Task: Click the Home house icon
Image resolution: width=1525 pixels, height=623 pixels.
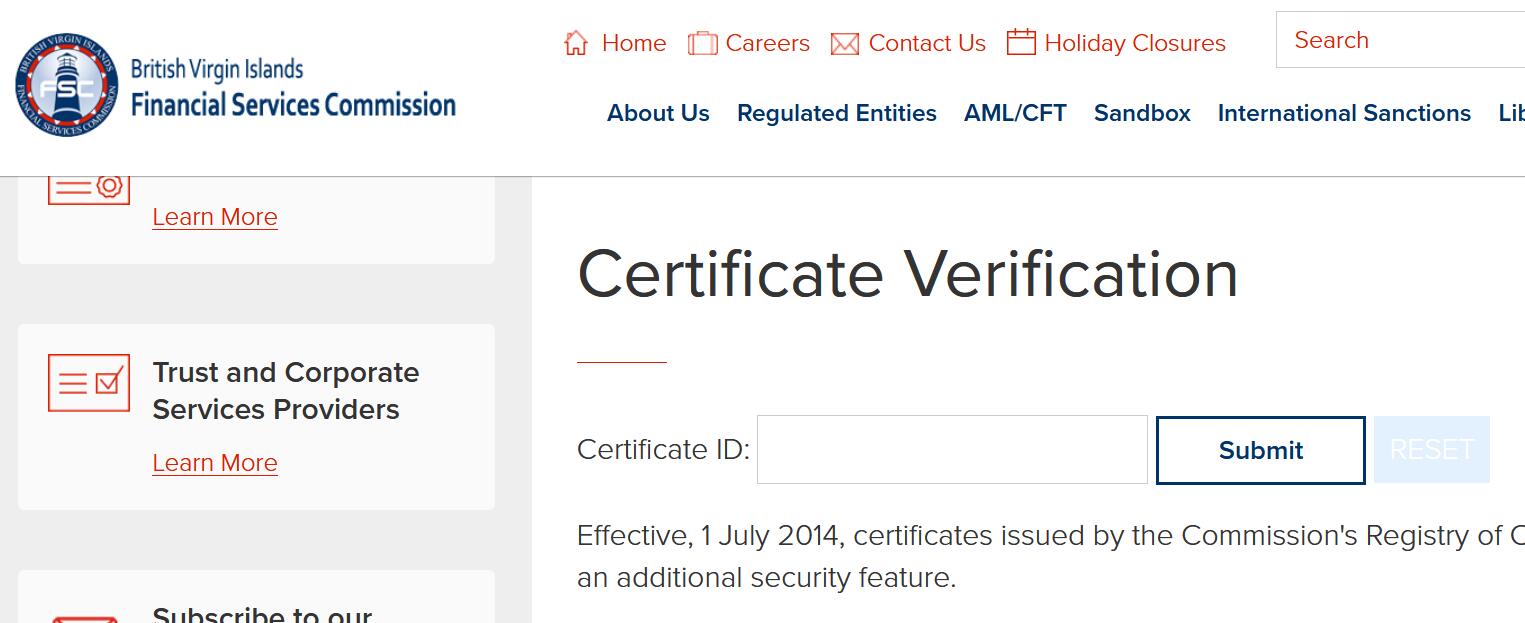Action: tap(576, 43)
